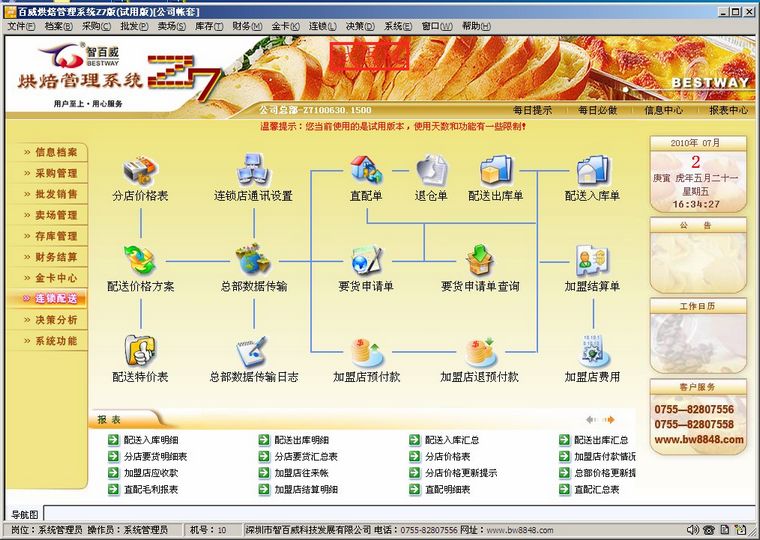Switch to the 报表中心 tab
The width and height of the screenshot is (760, 540).
click(x=728, y=111)
